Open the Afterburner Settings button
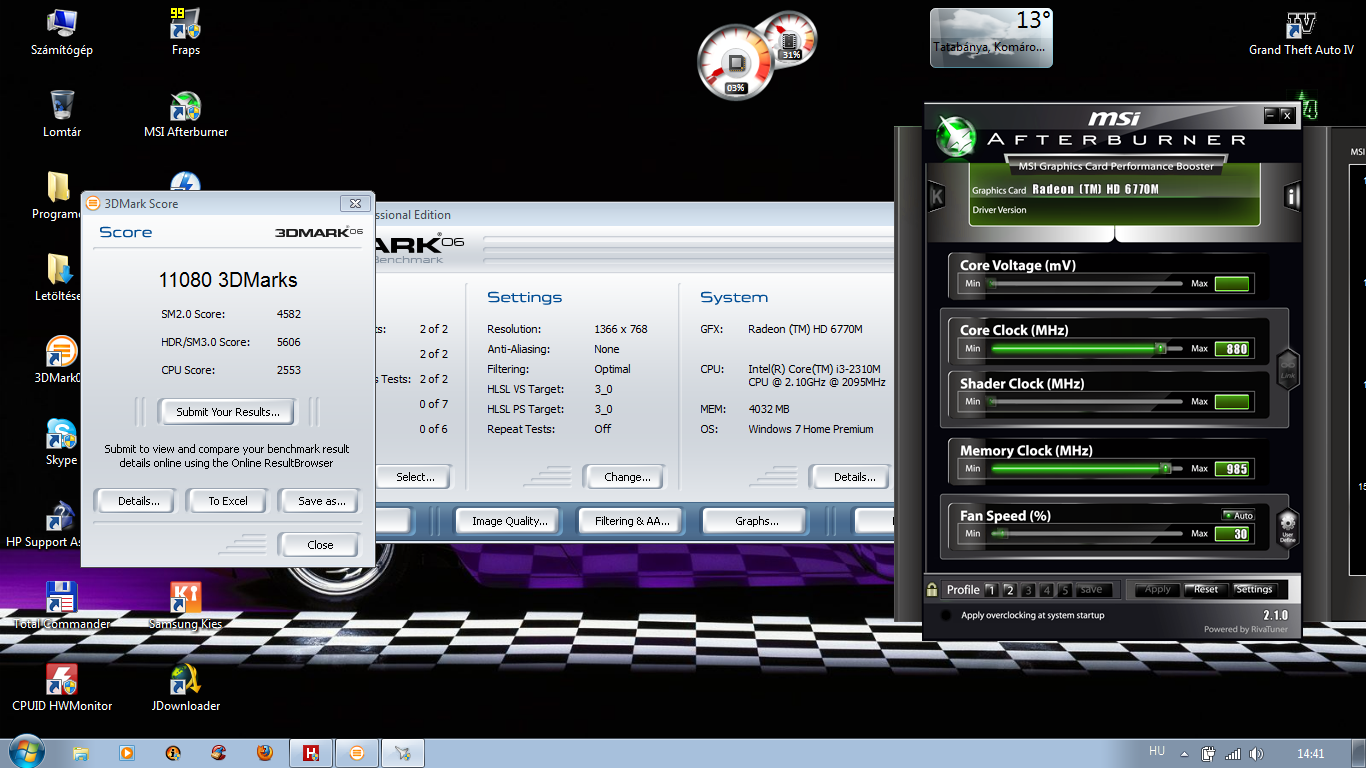 1254,589
